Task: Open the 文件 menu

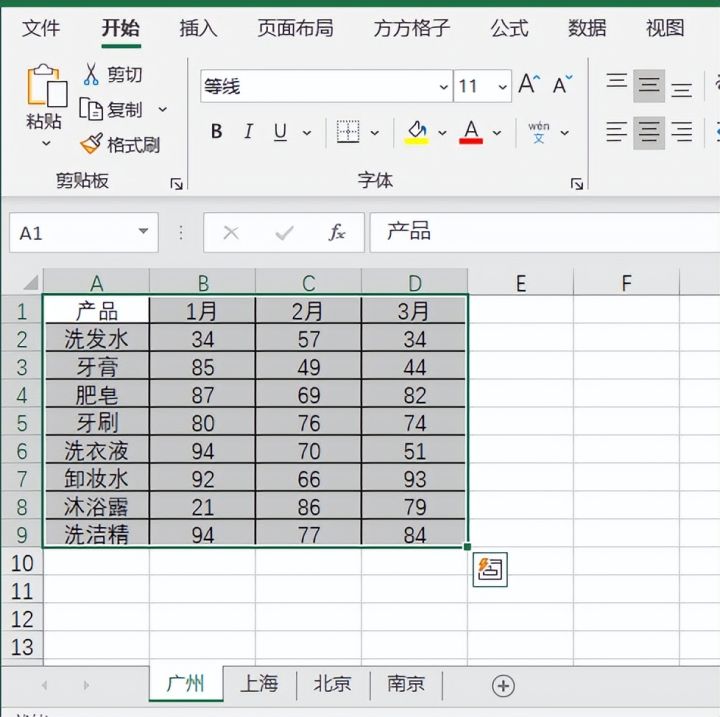Action: [41, 28]
